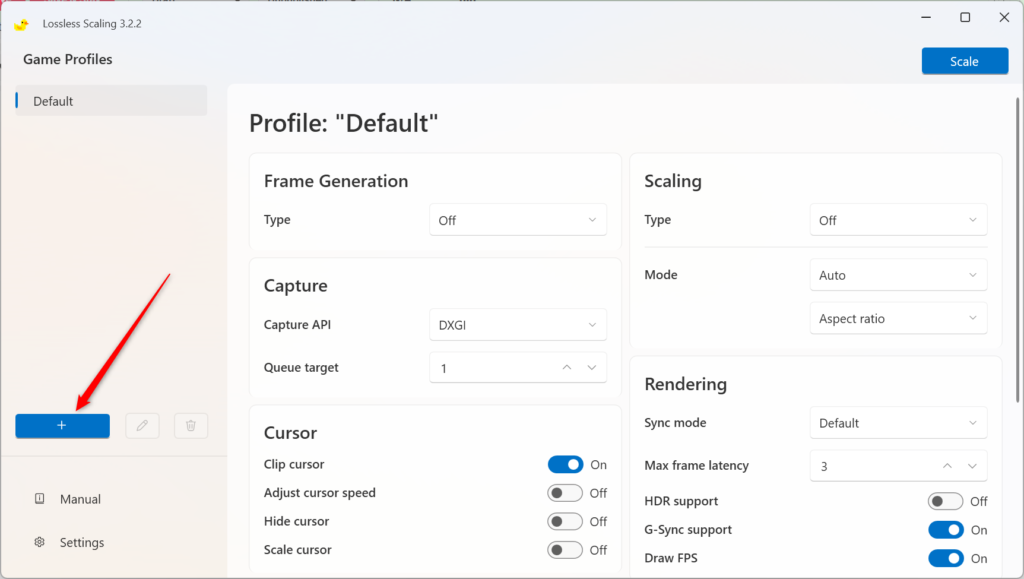Increase Max frame latency with up arrow
The image size is (1024, 579).
coord(946,465)
